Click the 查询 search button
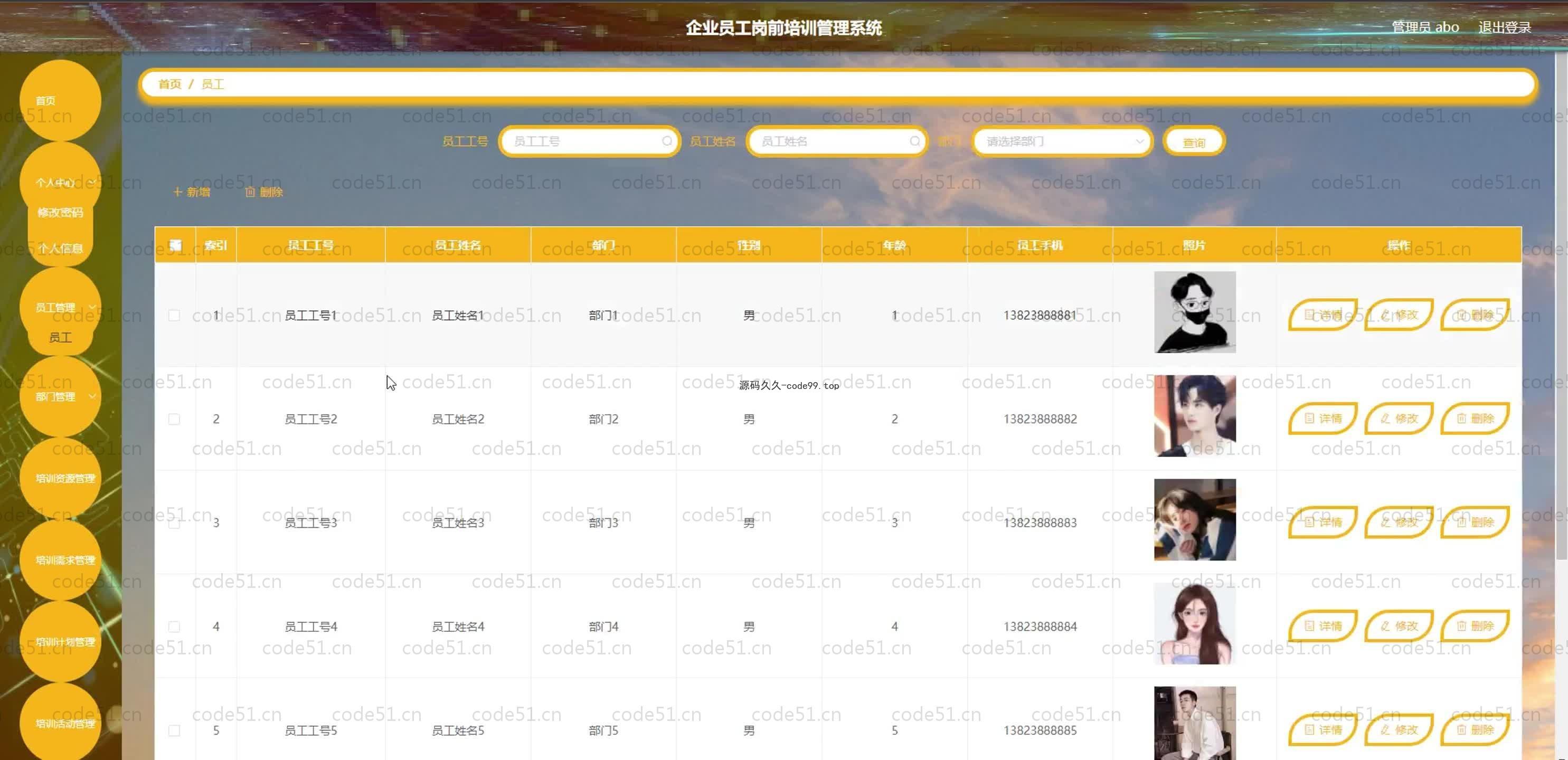This screenshot has width=1568, height=760. (1194, 142)
